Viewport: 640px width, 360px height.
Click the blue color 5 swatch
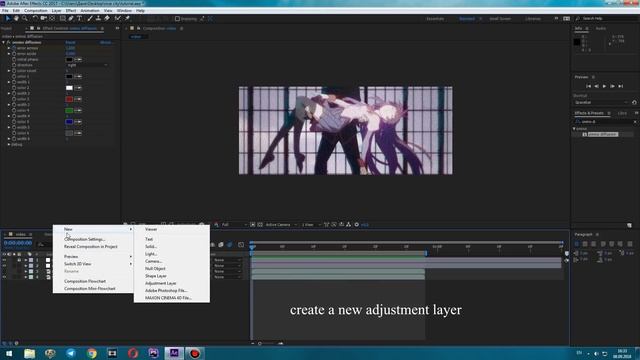pos(69,122)
